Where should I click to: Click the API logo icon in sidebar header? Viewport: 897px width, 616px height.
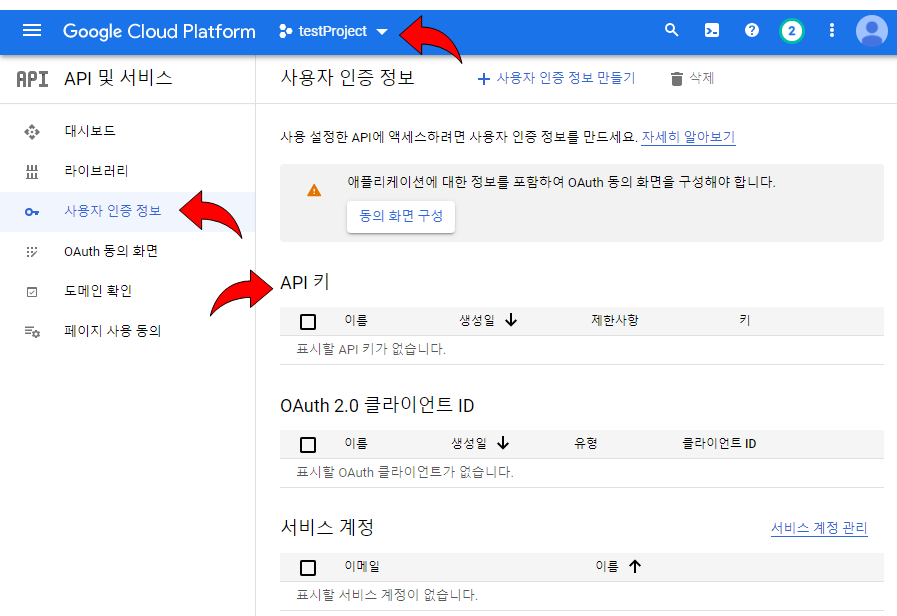point(32,79)
